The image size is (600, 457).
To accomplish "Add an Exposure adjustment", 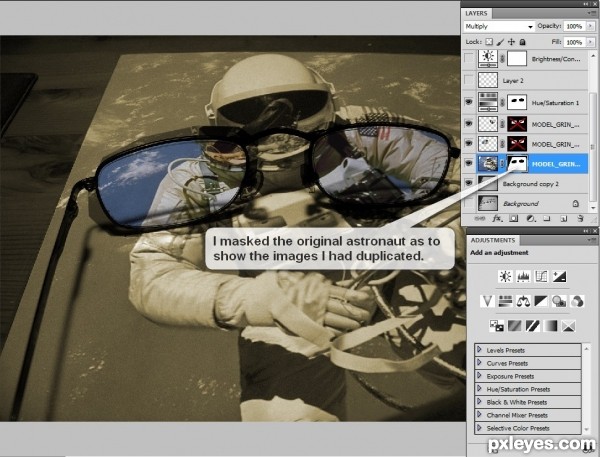I will pyautogui.click(x=559, y=276).
